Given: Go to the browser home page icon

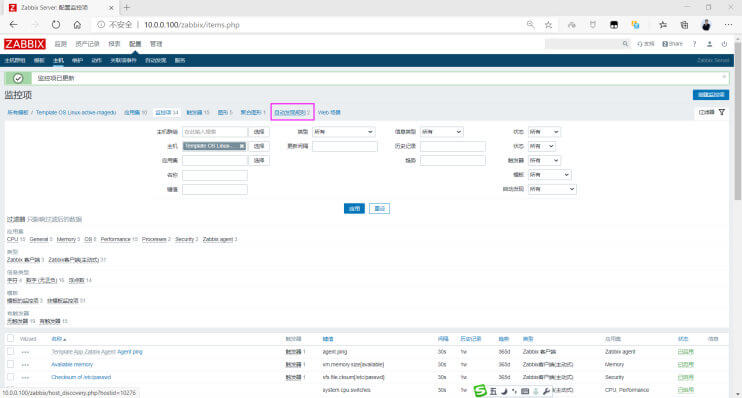Looking at the screenshot, I should click(x=77, y=25).
